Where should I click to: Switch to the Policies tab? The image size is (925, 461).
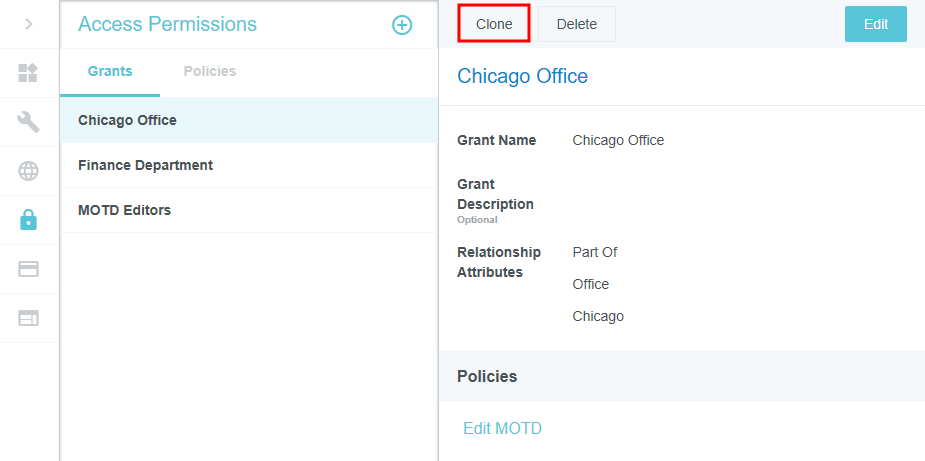[210, 71]
